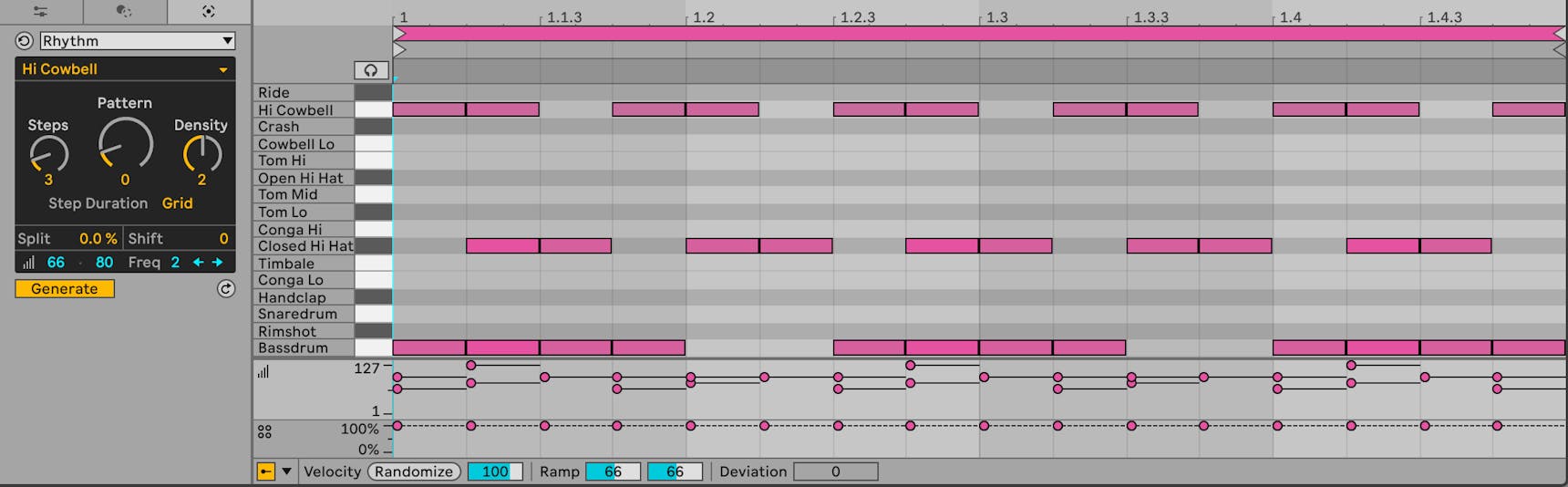Click the Timbale piano key

coord(373,264)
